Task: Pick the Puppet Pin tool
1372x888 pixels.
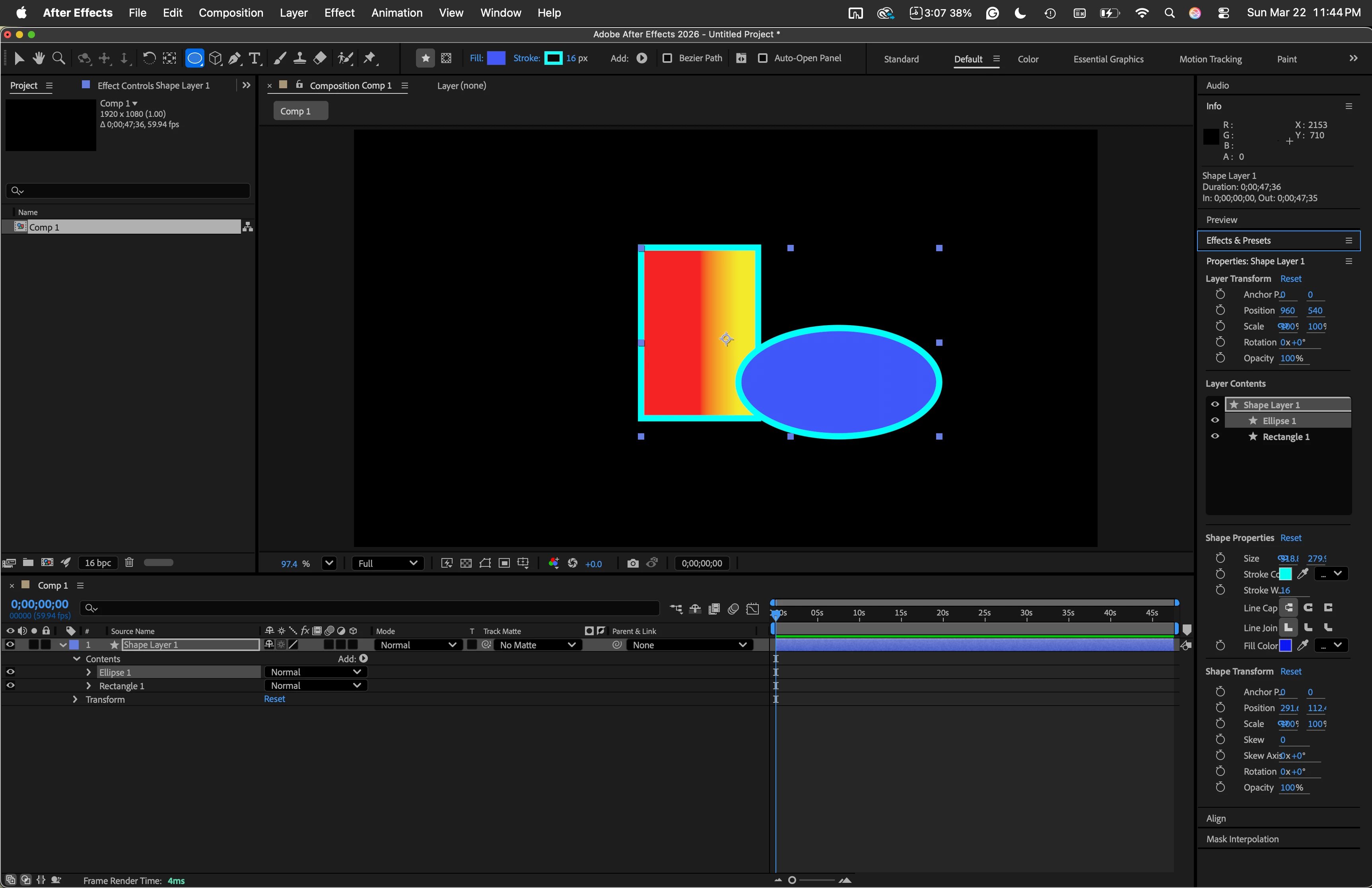Action: [x=370, y=58]
